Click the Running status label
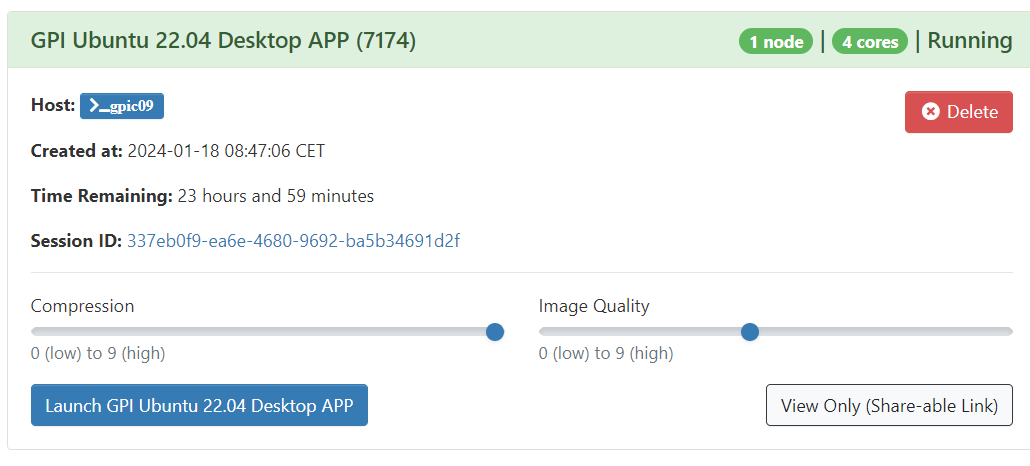Image resolution: width=1030 pixels, height=466 pixels. coord(970,41)
